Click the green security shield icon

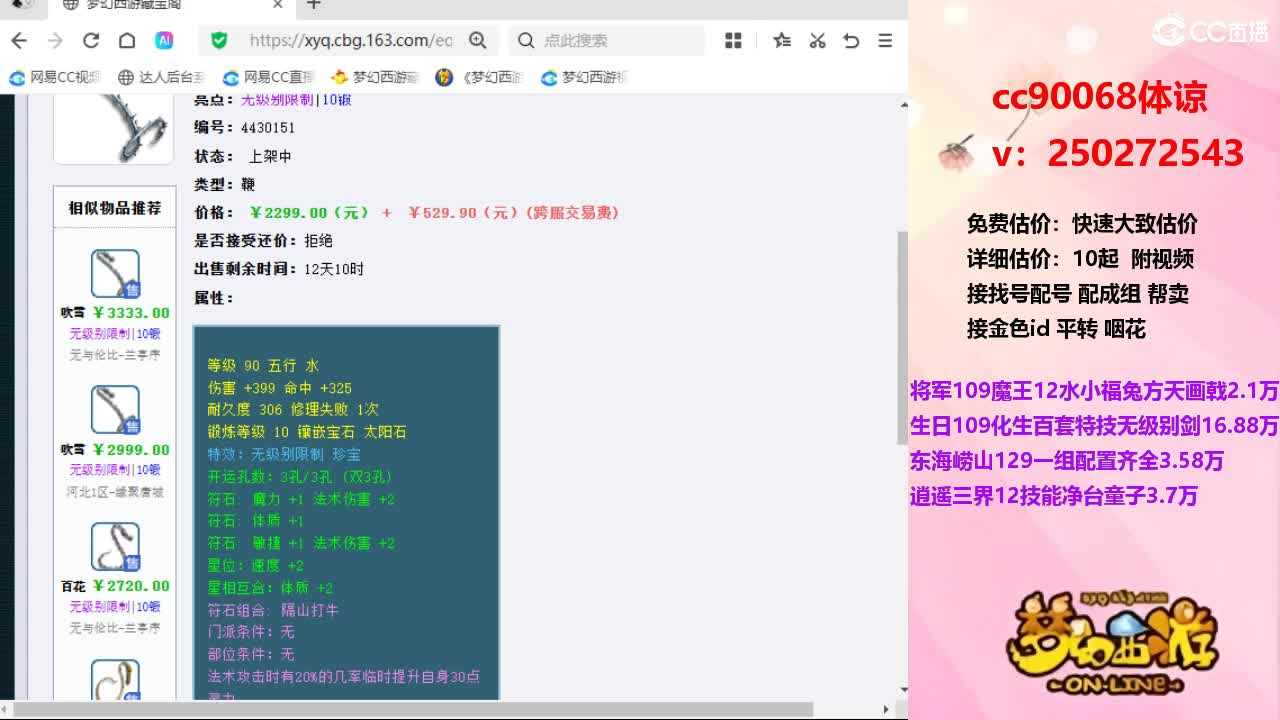tap(220, 40)
